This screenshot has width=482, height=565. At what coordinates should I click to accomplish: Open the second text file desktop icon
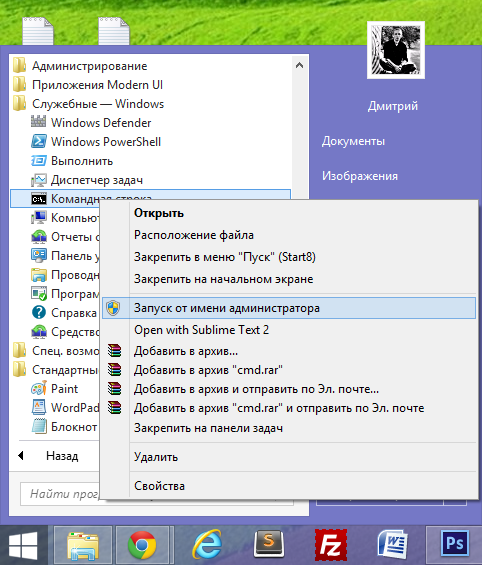click(114, 31)
